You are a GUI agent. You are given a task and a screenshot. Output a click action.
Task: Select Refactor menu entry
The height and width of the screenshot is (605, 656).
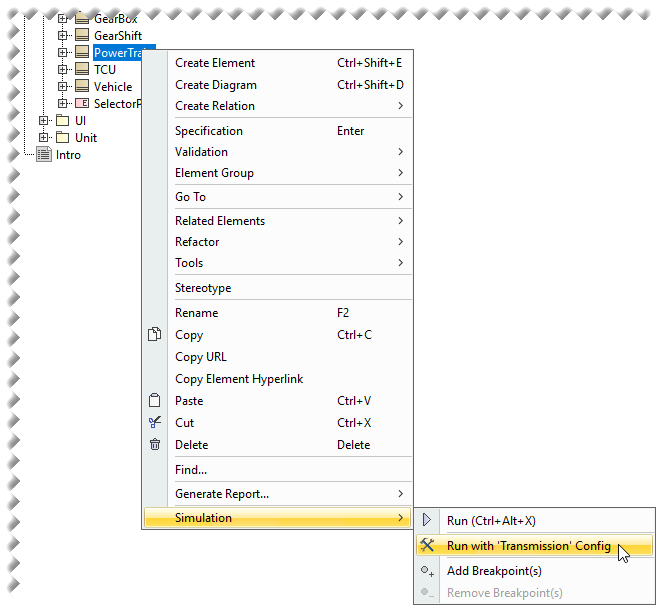tap(277, 241)
